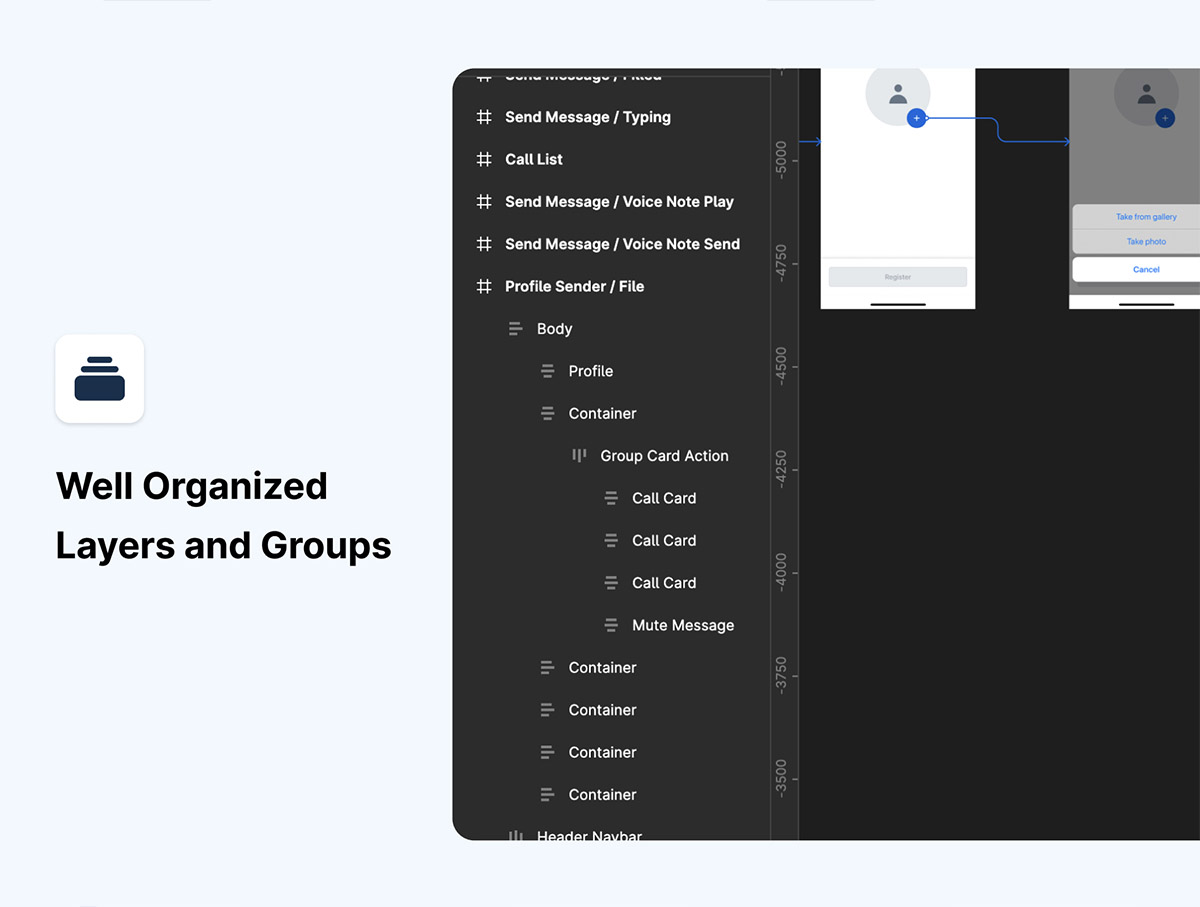
Task: Choose the Take from gallery option
Action: 1146,217
